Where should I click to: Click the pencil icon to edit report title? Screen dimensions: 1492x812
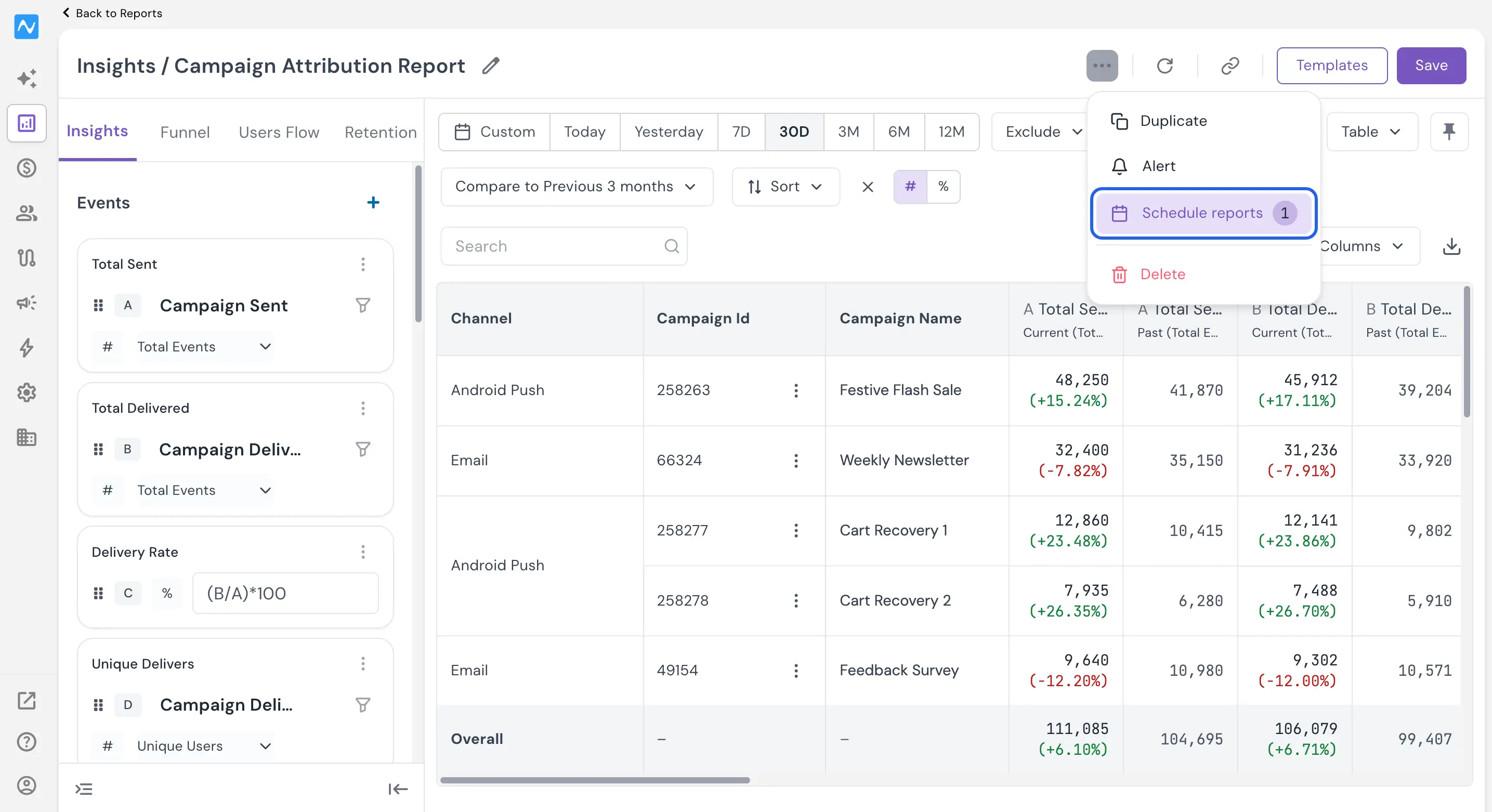[x=491, y=66]
